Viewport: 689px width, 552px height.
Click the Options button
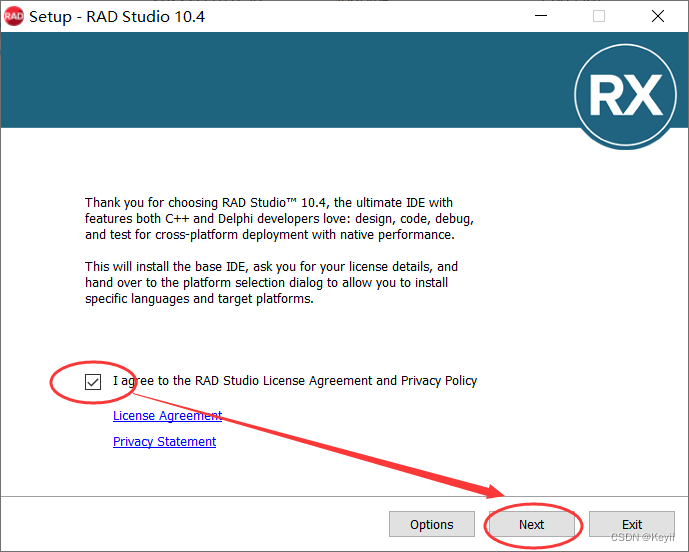click(432, 524)
